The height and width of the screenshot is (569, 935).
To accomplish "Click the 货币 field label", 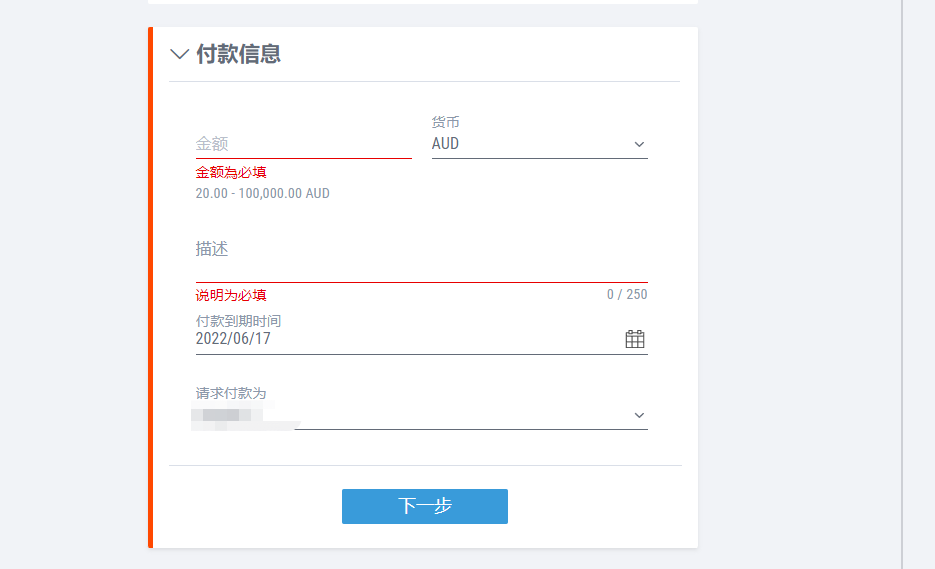I will point(445,122).
